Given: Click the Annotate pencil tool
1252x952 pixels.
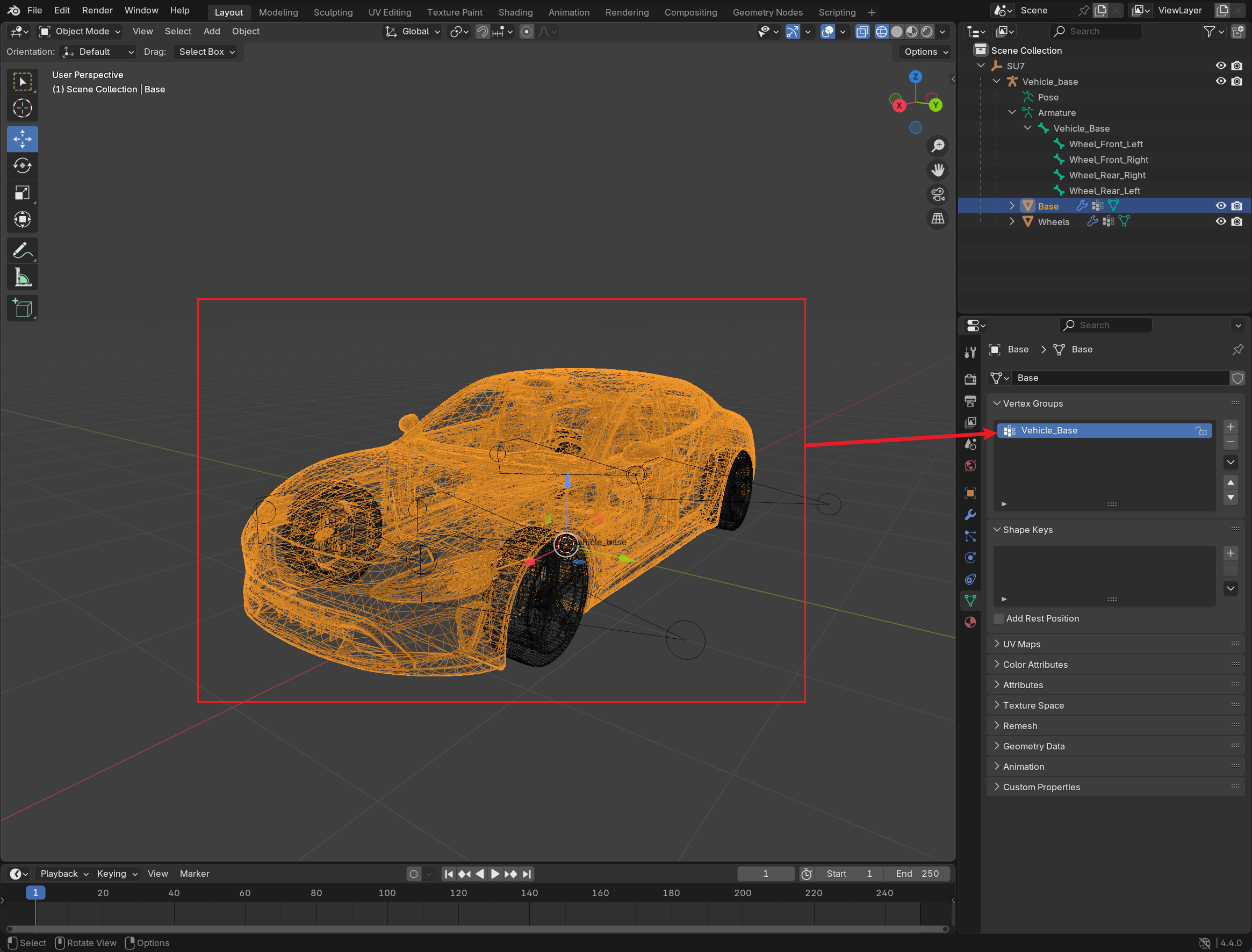Looking at the screenshot, I should tap(22, 250).
